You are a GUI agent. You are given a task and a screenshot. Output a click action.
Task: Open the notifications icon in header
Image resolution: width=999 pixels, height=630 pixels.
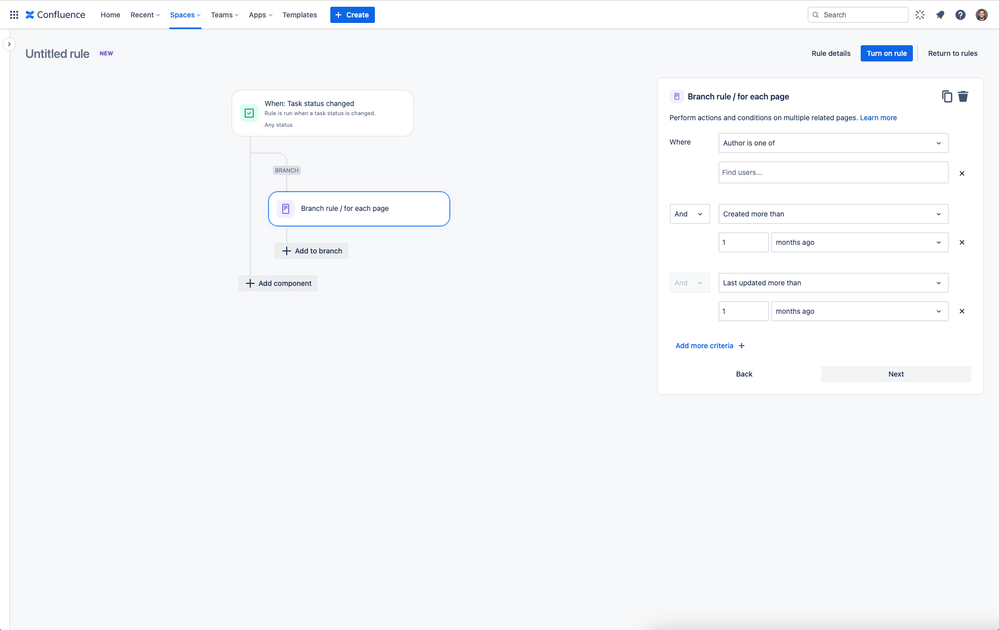[x=940, y=15]
